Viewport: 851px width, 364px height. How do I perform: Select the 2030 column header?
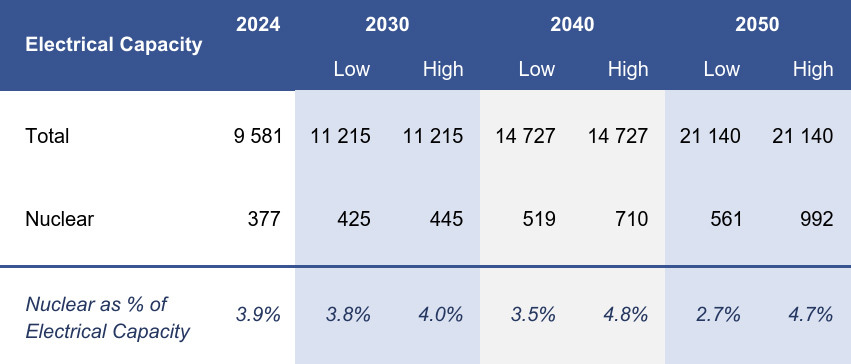387,24
